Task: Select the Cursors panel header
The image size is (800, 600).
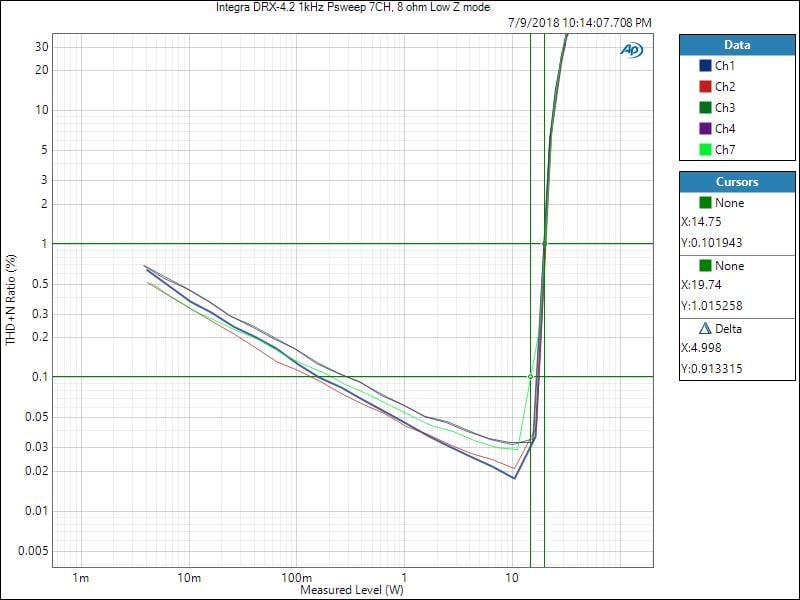Action: click(x=736, y=182)
